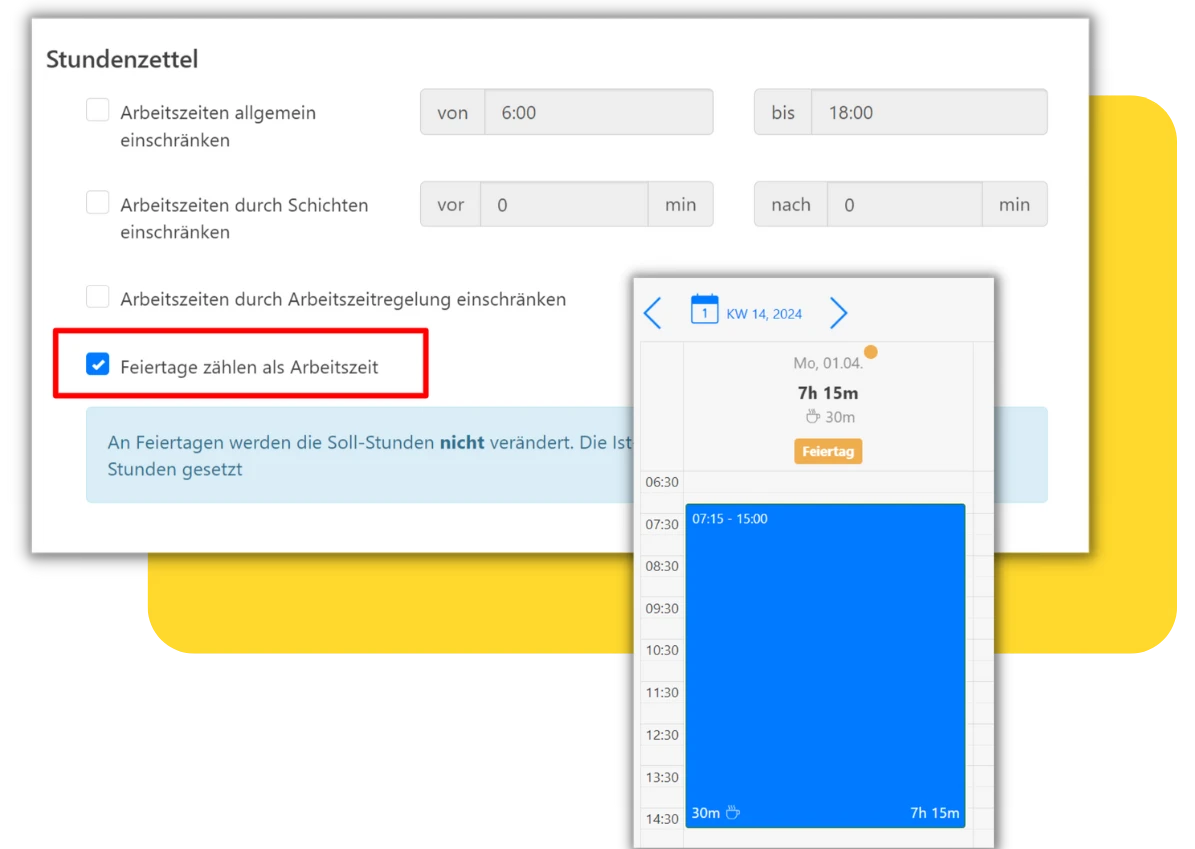Tick Arbeitszeiten durch Arbeitszeitregelung einschränken checkbox
This screenshot has height=849, width=1195.
(x=98, y=297)
